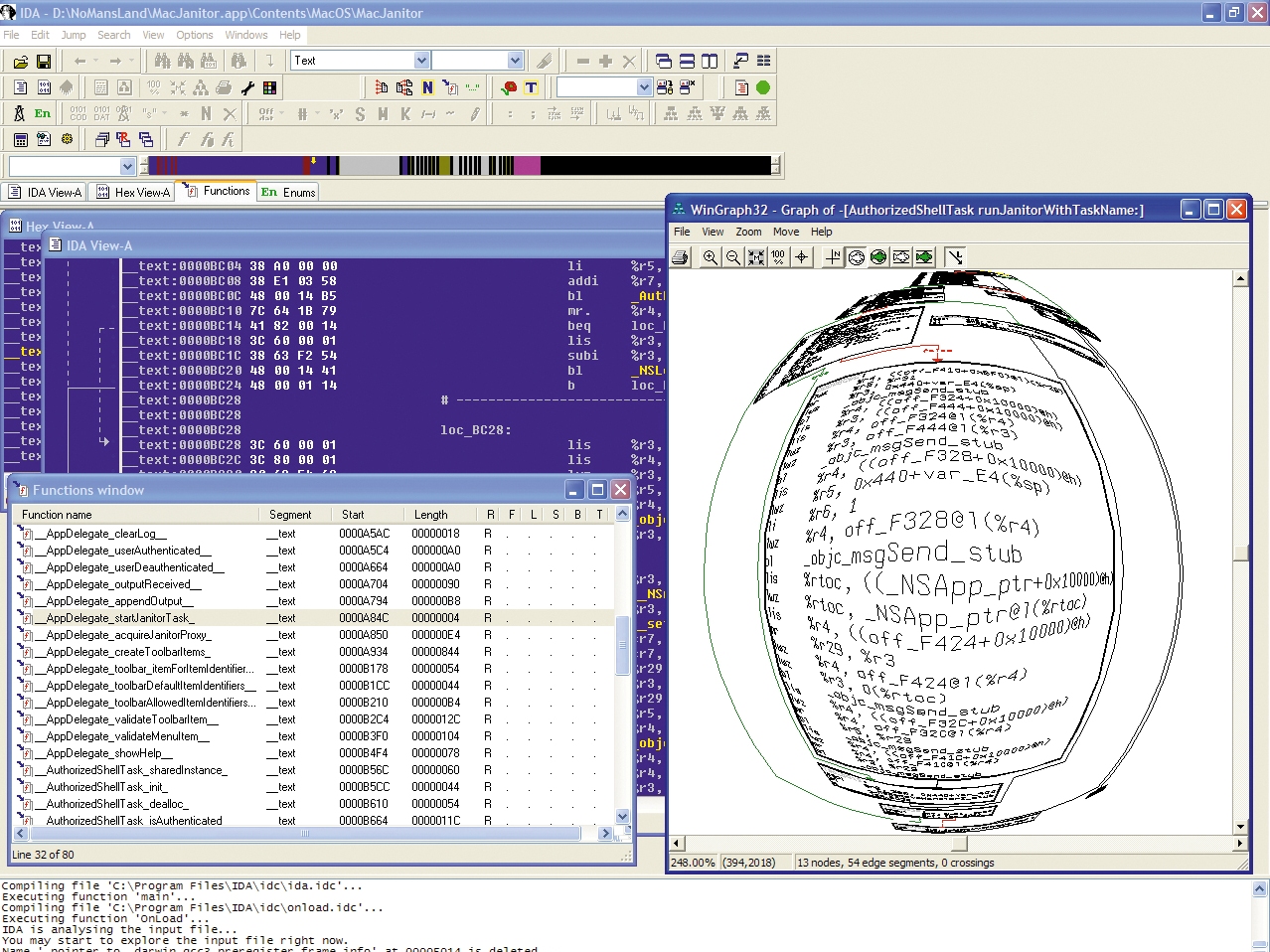Select __AppDelegate_showHelp__ function row
Viewport: 1270px width, 952px height.
[315, 753]
